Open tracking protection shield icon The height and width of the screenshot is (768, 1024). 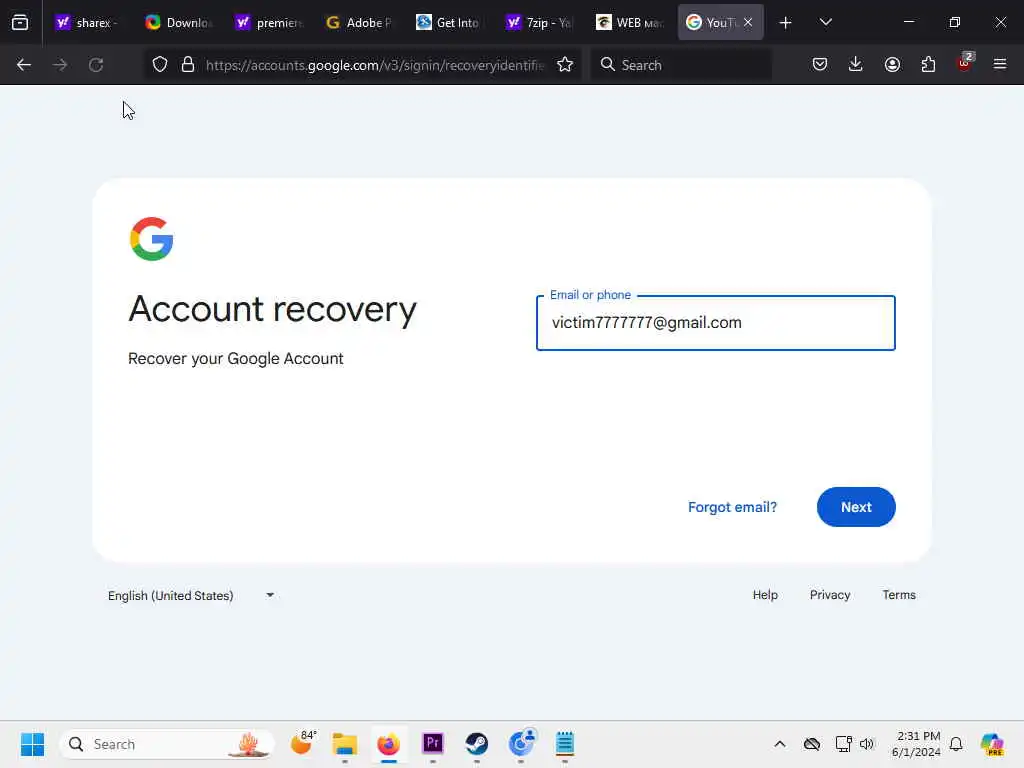coord(160,65)
